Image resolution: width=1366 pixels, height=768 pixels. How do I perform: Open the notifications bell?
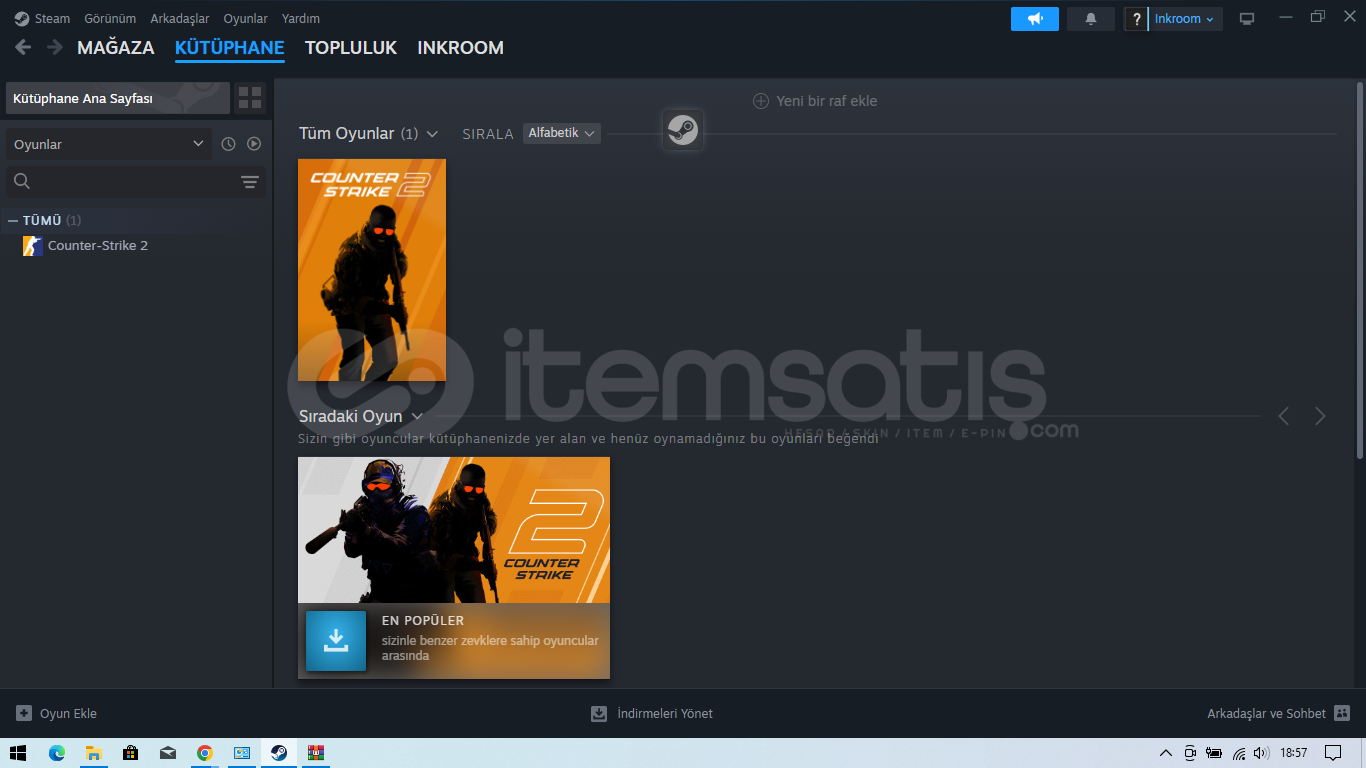1091,19
